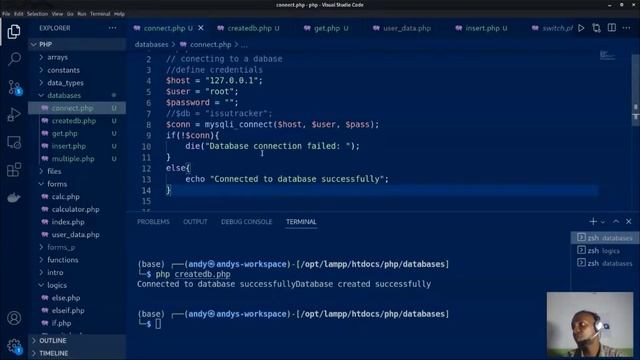Open Explorer Views and More Actions ellipsis
The width and height of the screenshot is (640, 360).
tap(112, 28)
